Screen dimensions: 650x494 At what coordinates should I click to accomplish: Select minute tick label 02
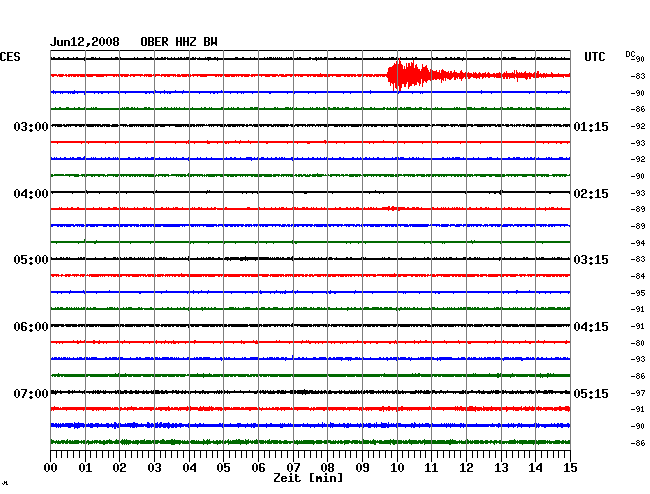[119, 468]
